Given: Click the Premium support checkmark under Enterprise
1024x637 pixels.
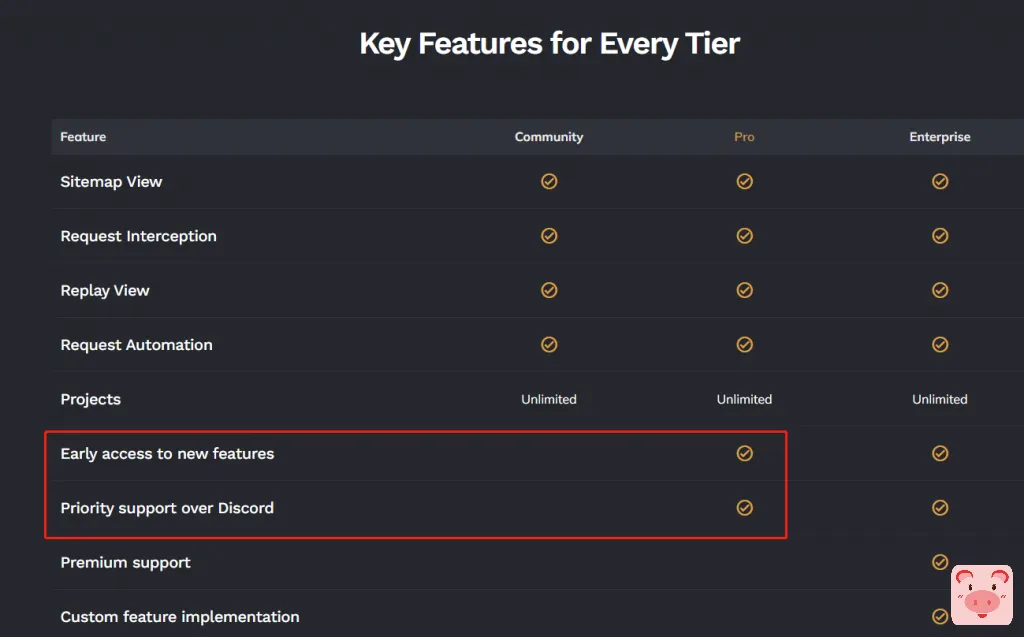Looking at the screenshot, I should pos(940,562).
